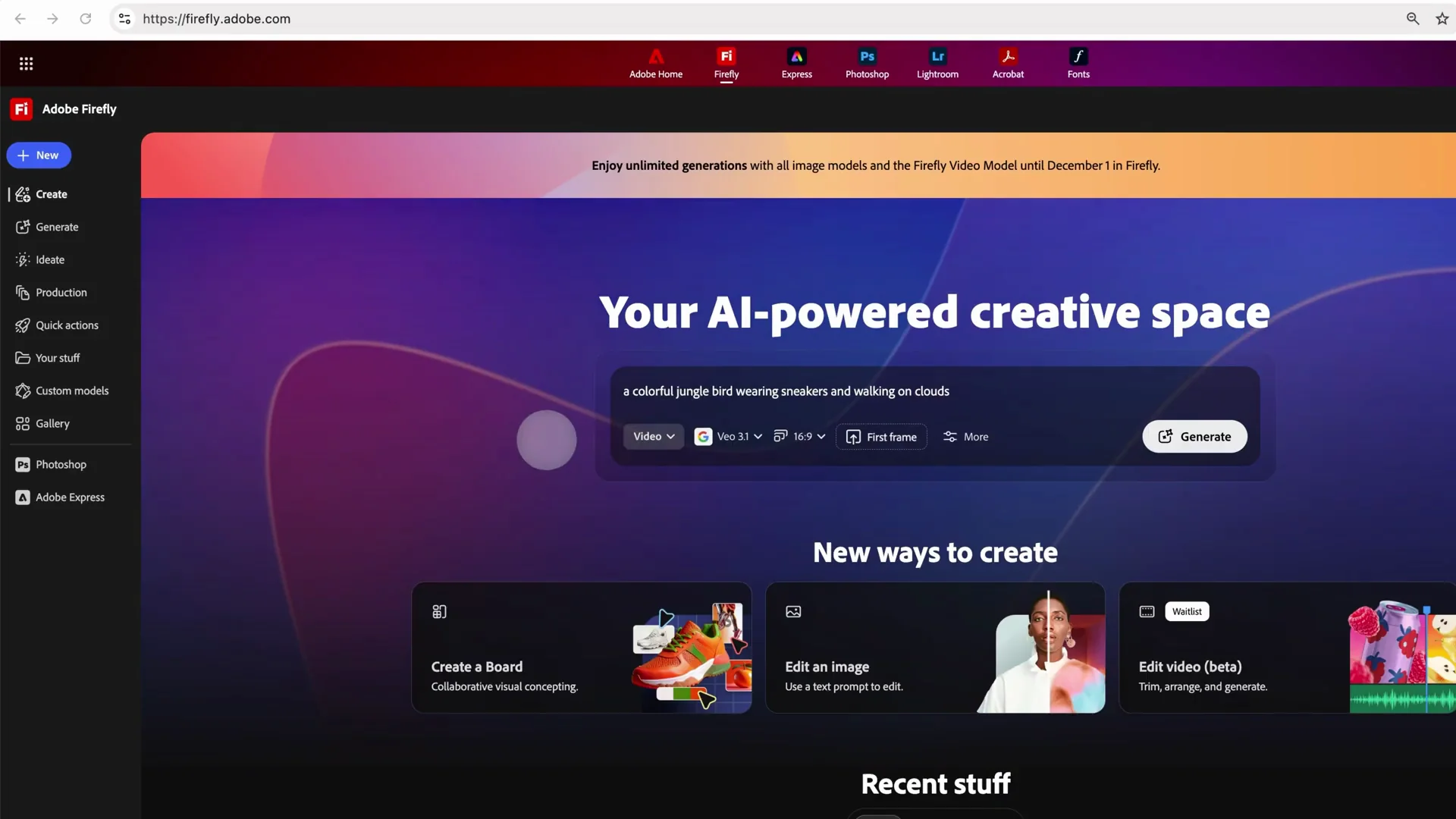Open Quick actions in the sidebar

[x=66, y=325]
